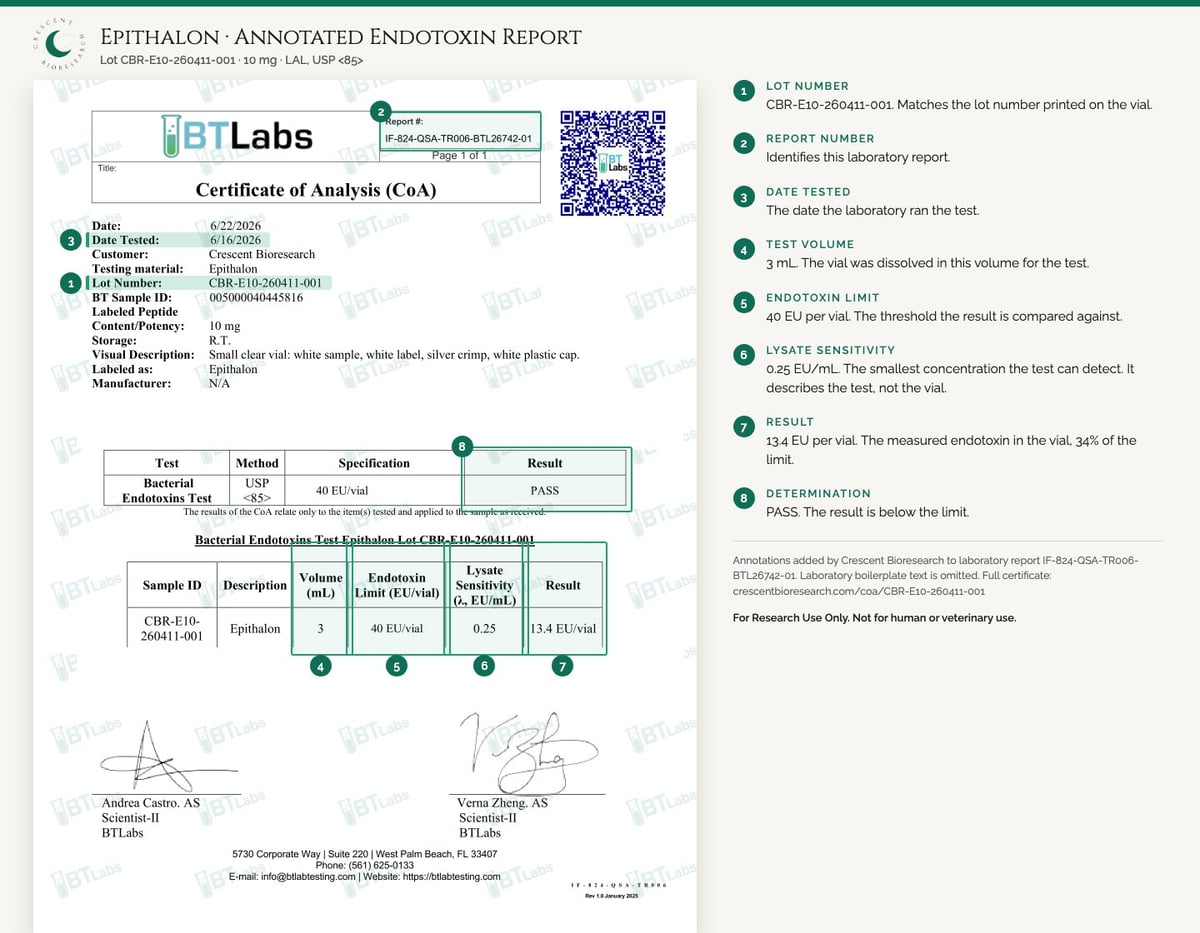Click the 'DETERMINATION' legend heading
Image resolution: width=1200 pixels, height=933 pixels.
[x=818, y=493]
